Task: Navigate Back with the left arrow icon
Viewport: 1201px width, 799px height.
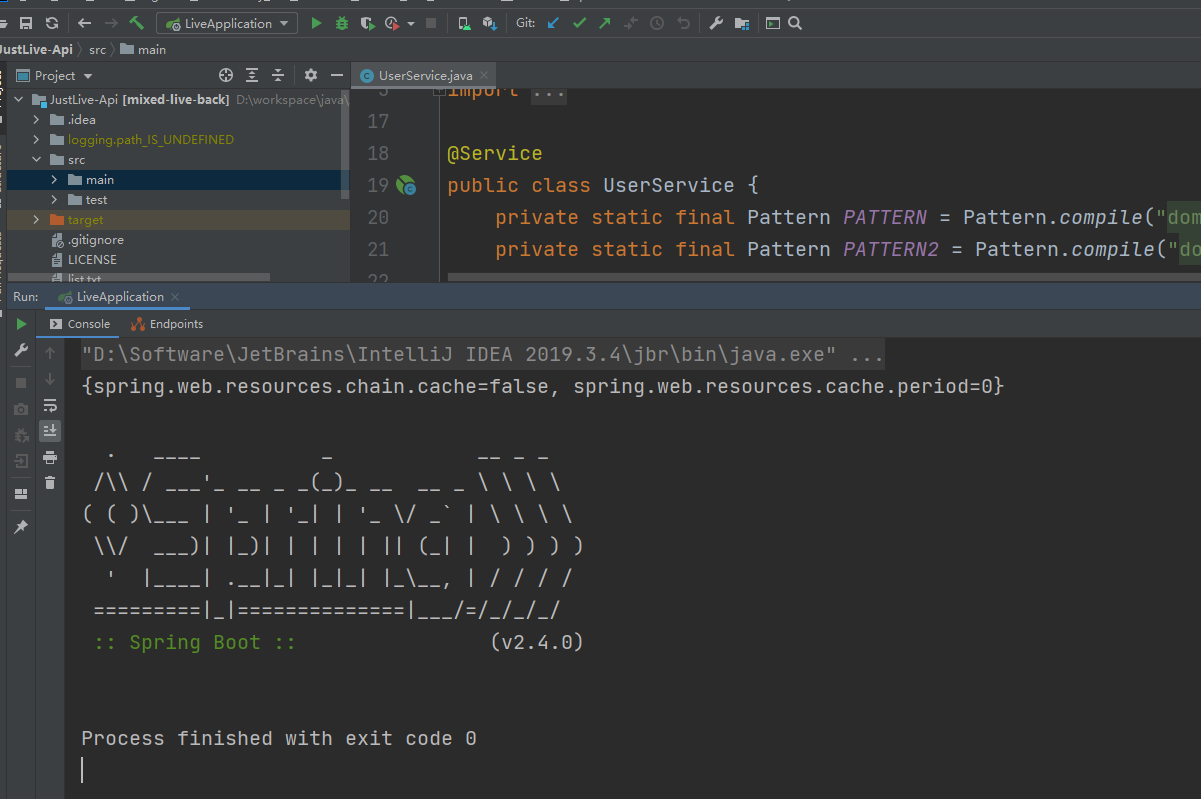Action: (85, 23)
